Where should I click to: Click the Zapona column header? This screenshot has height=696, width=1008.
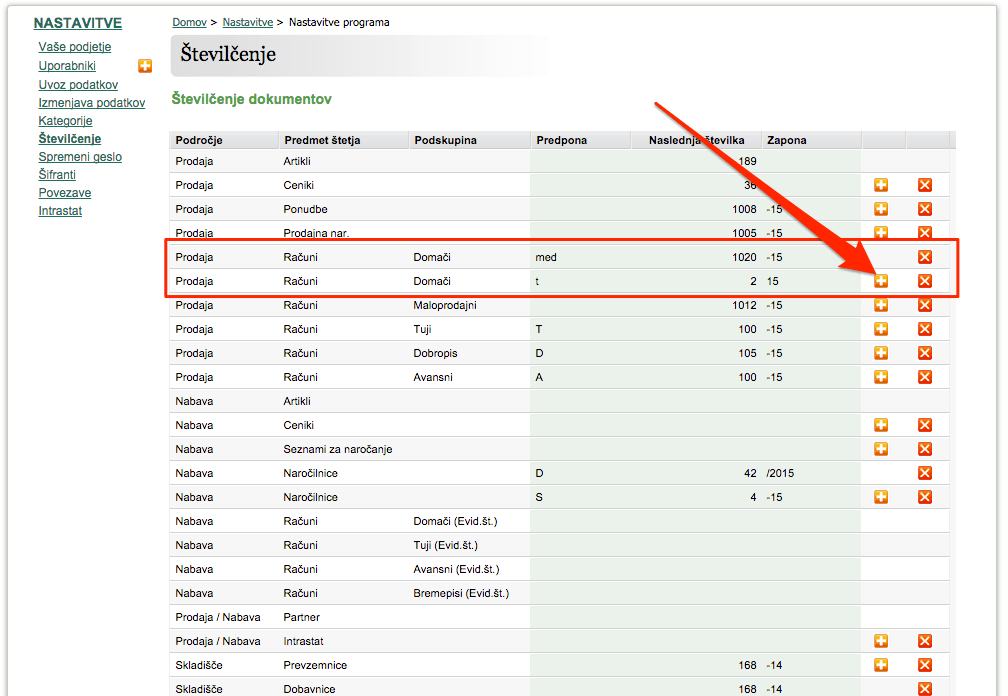pyautogui.click(x=811, y=140)
